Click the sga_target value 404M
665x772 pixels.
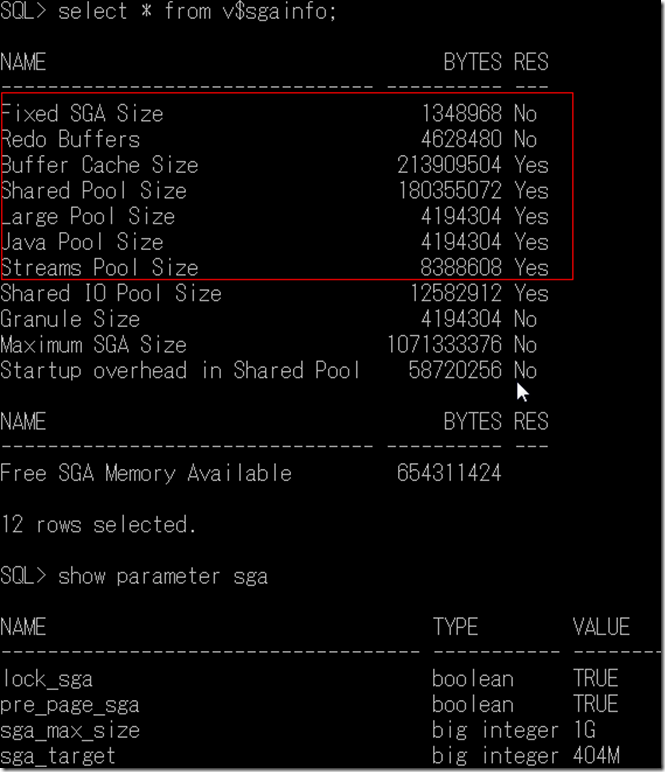coord(596,756)
